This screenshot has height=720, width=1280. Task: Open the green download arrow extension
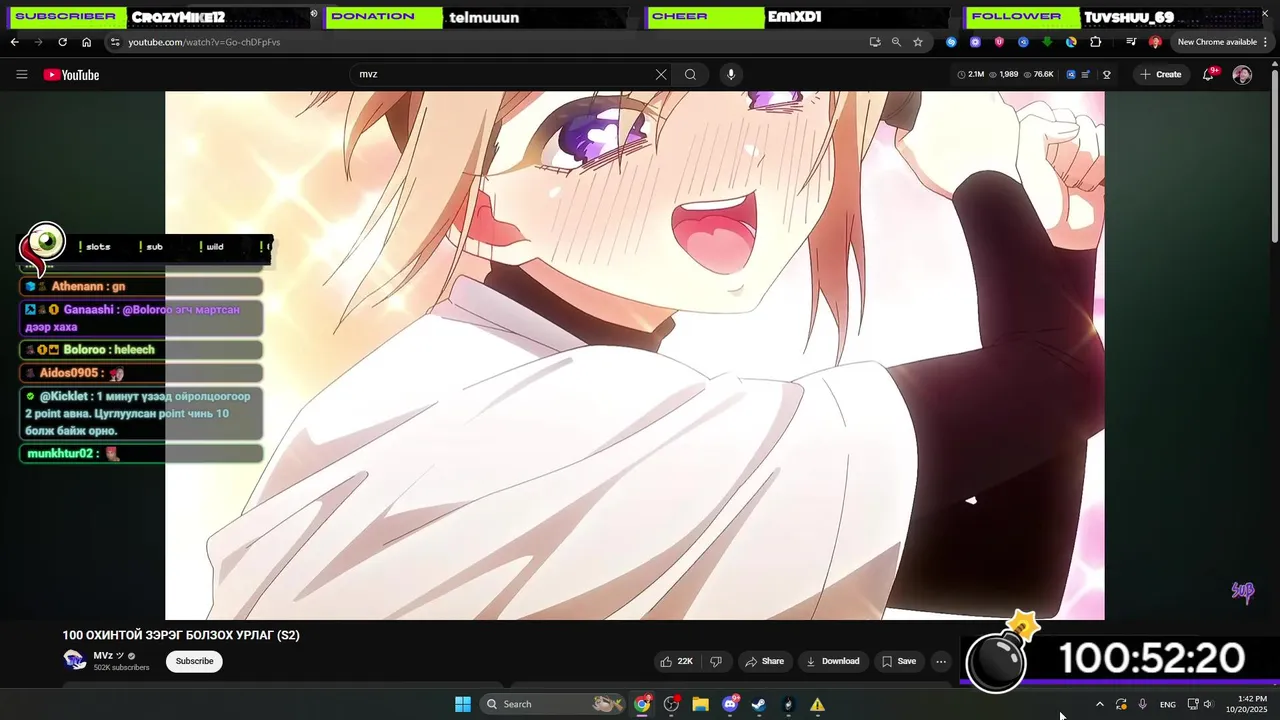point(1047,42)
